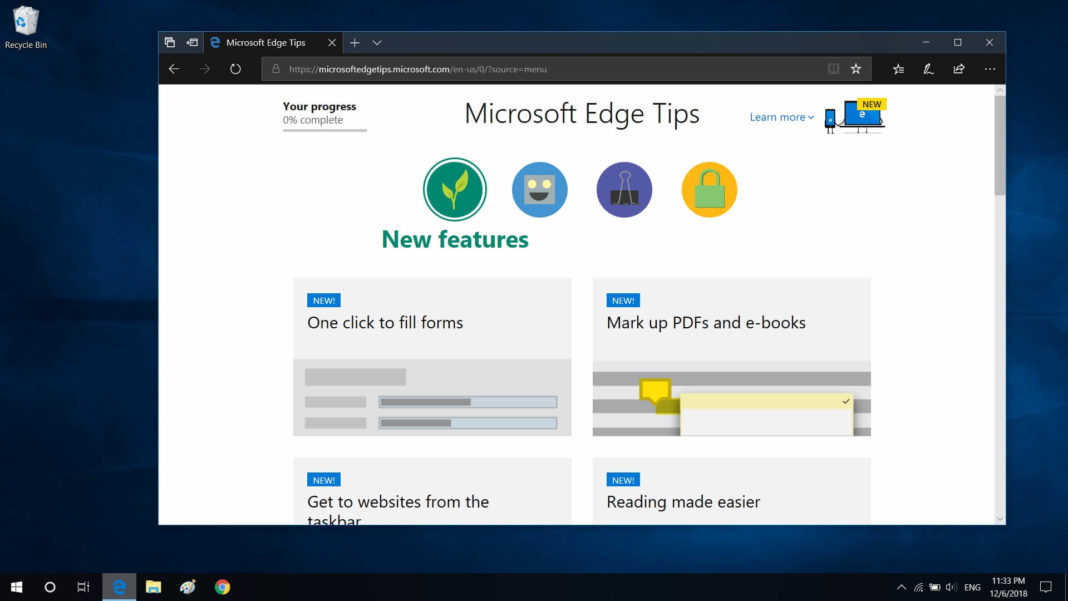Open the tab list chevron beside New Tab

[x=375, y=42]
